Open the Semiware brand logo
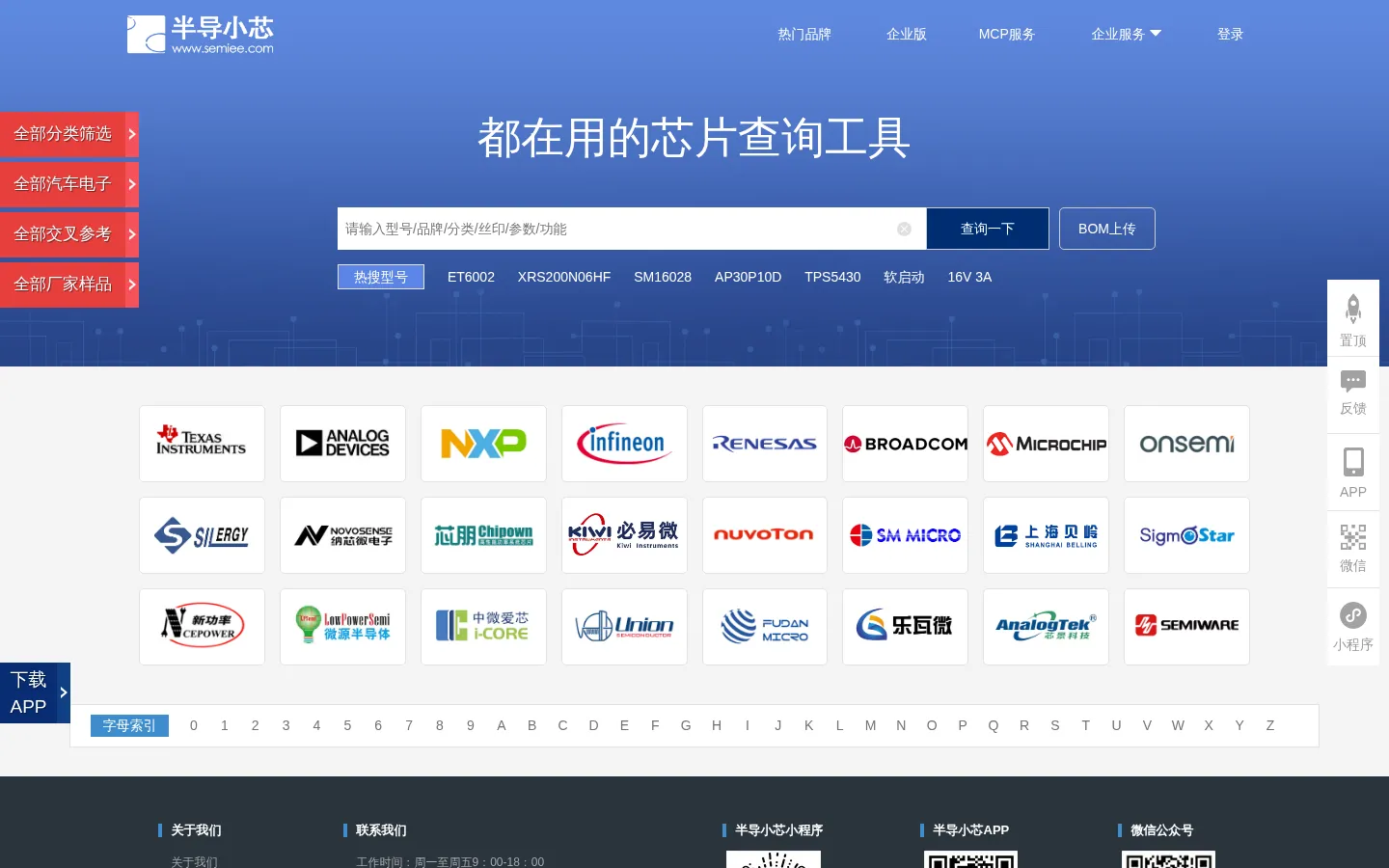Viewport: 1389px width, 868px height. 1186,627
